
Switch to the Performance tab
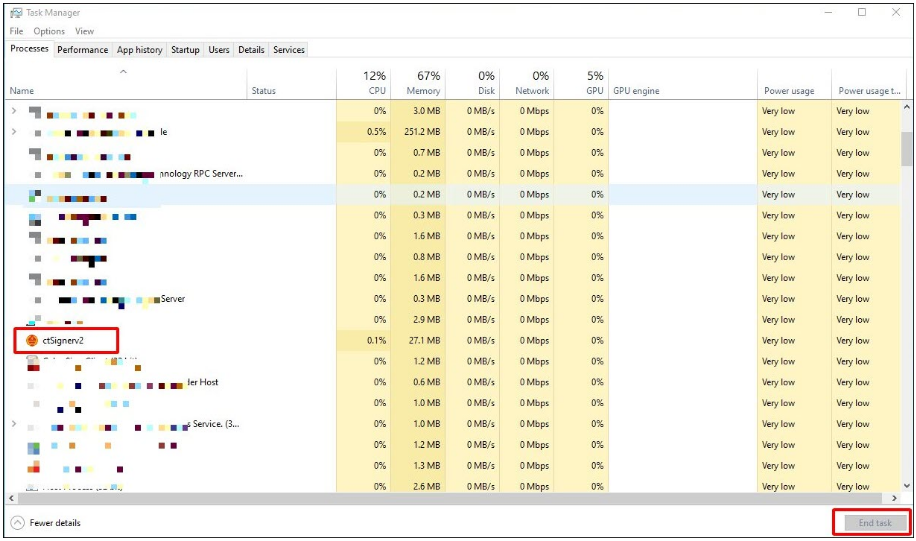(82, 50)
